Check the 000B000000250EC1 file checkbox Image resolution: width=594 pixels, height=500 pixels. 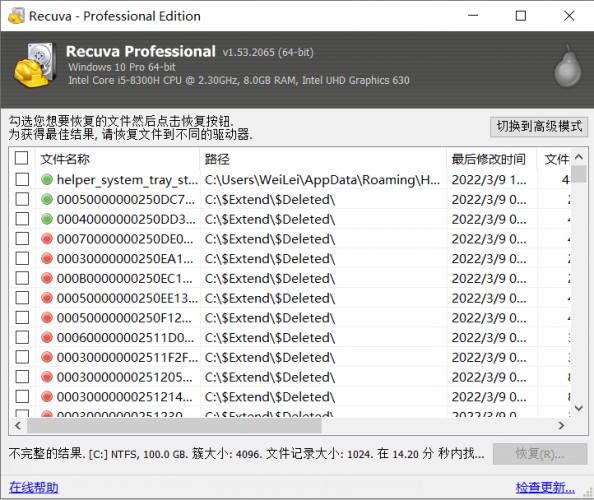point(22,278)
